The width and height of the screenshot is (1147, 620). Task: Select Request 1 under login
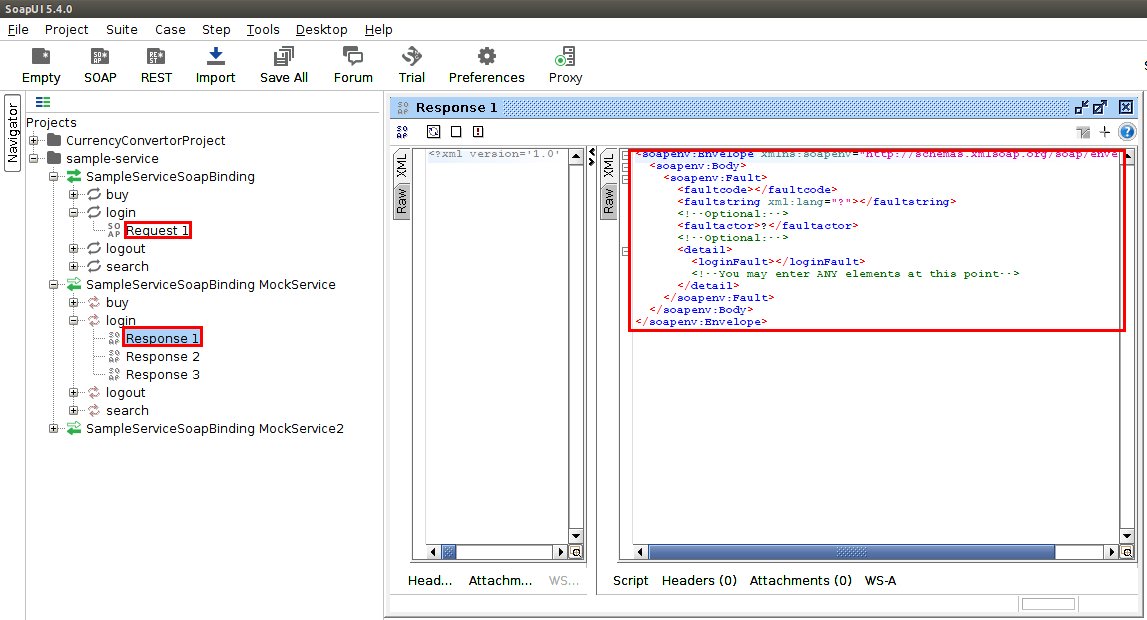click(x=157, y=231)
